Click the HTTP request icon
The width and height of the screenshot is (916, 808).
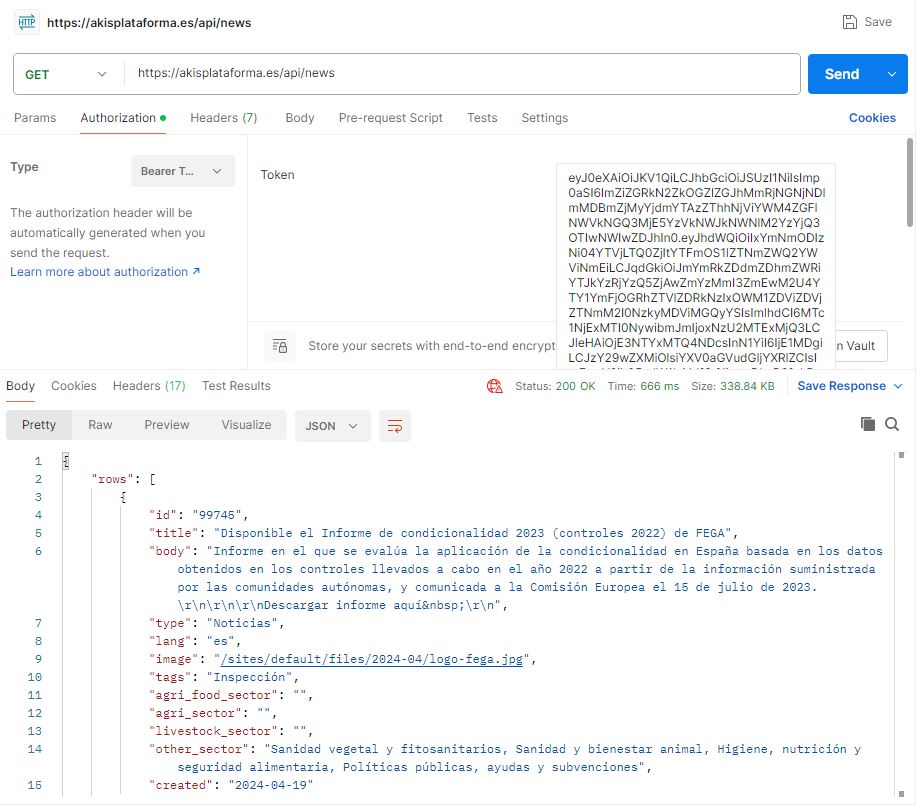pos(26,22)
